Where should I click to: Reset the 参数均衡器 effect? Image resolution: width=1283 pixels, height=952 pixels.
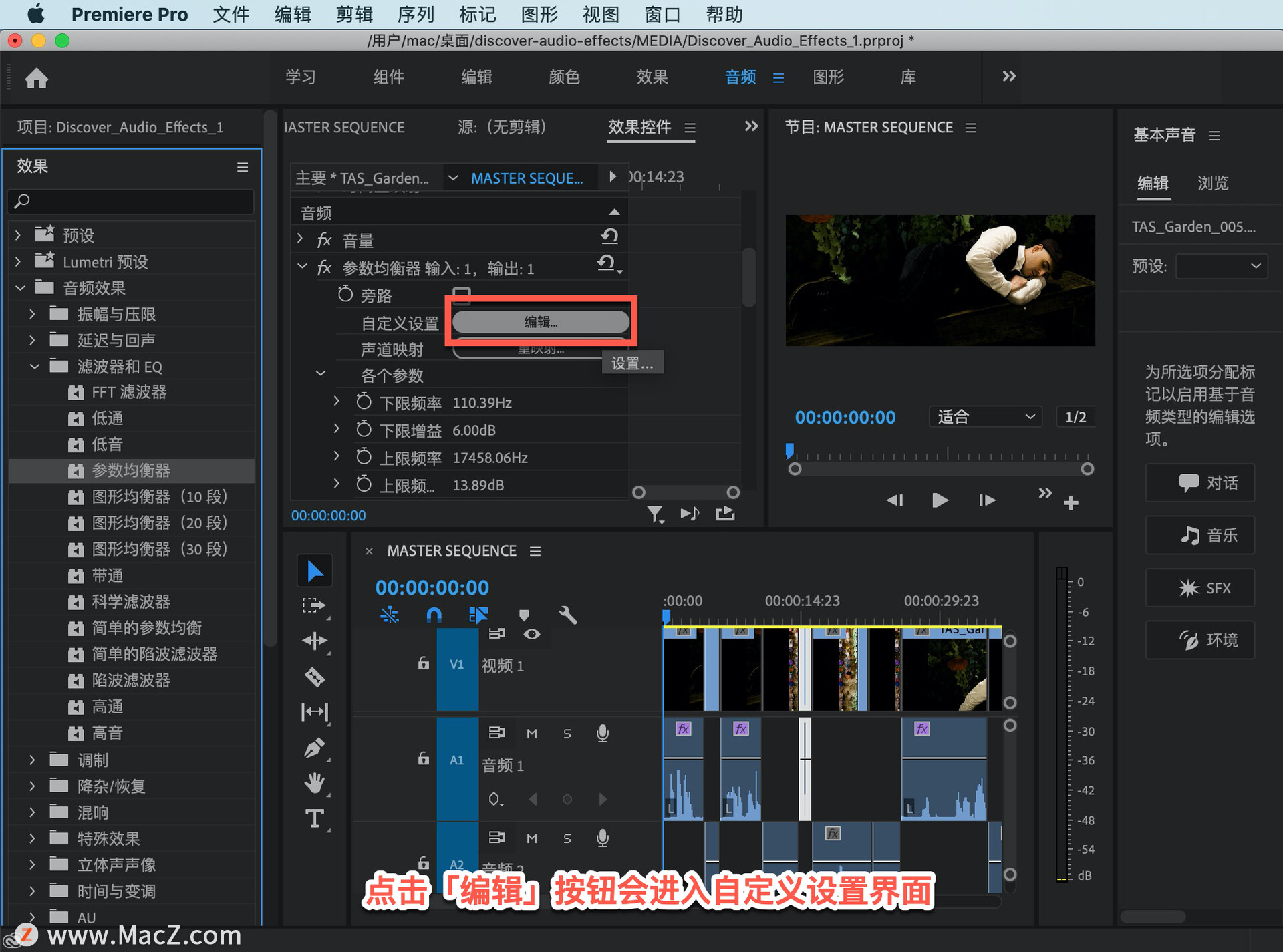pyautogui.click(x=607, y=264)
